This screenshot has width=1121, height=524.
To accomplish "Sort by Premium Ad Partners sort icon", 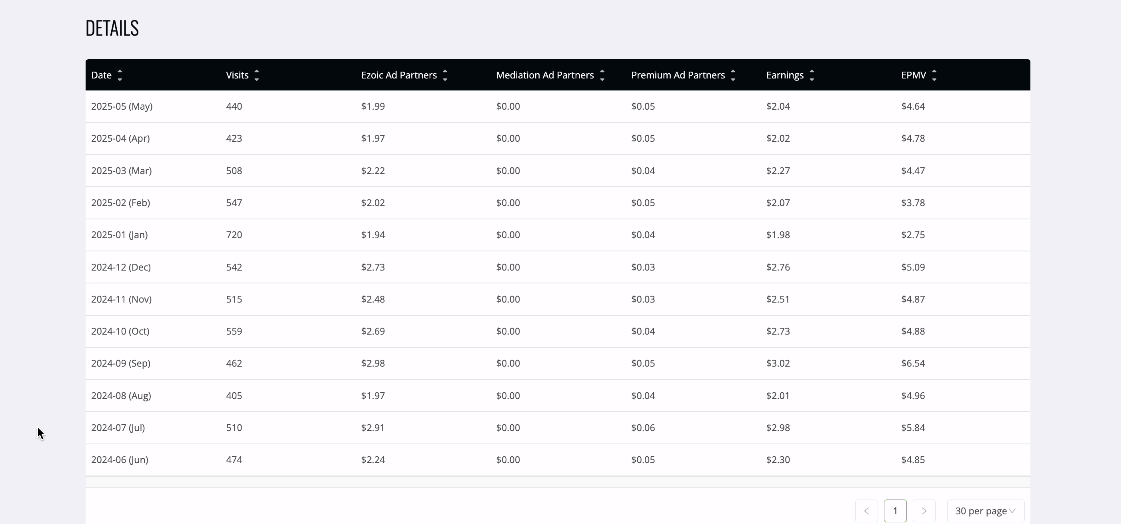I will (733, 75).
